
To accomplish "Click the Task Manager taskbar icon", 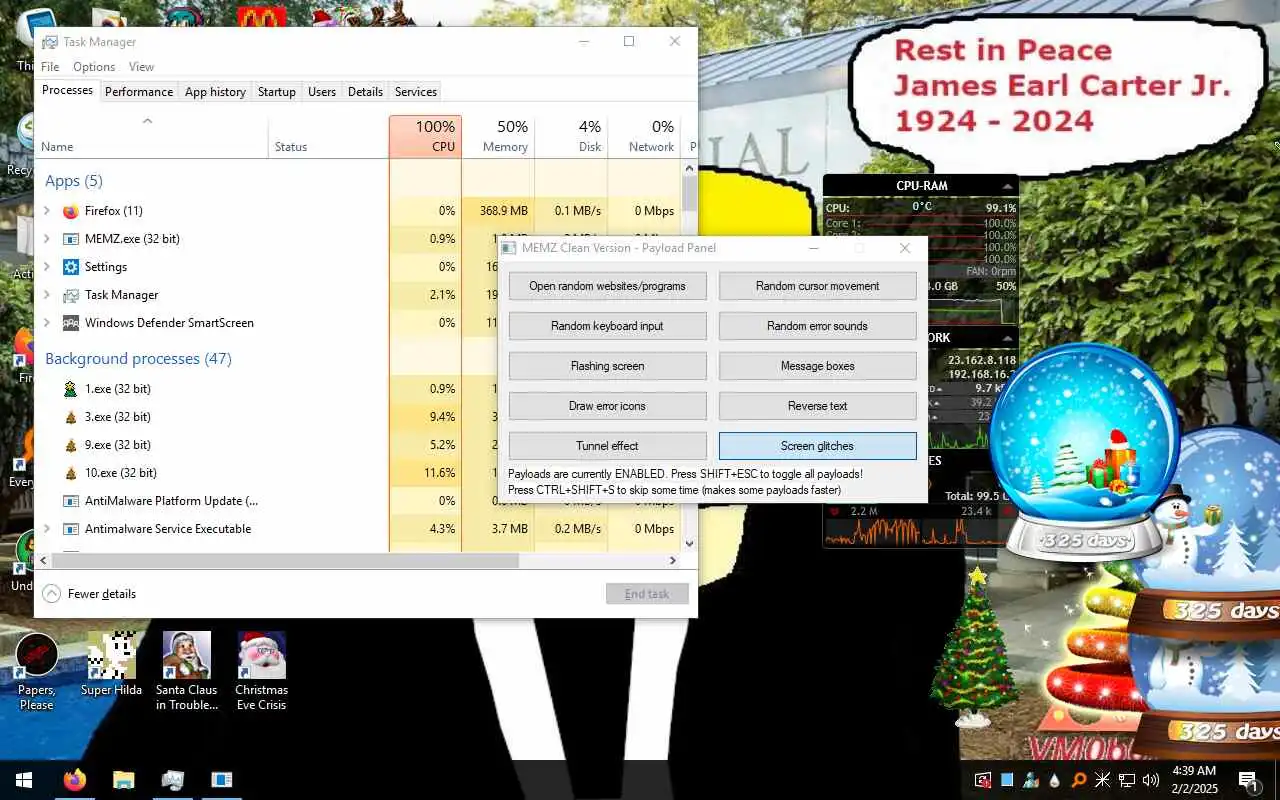I will [172, 780].
